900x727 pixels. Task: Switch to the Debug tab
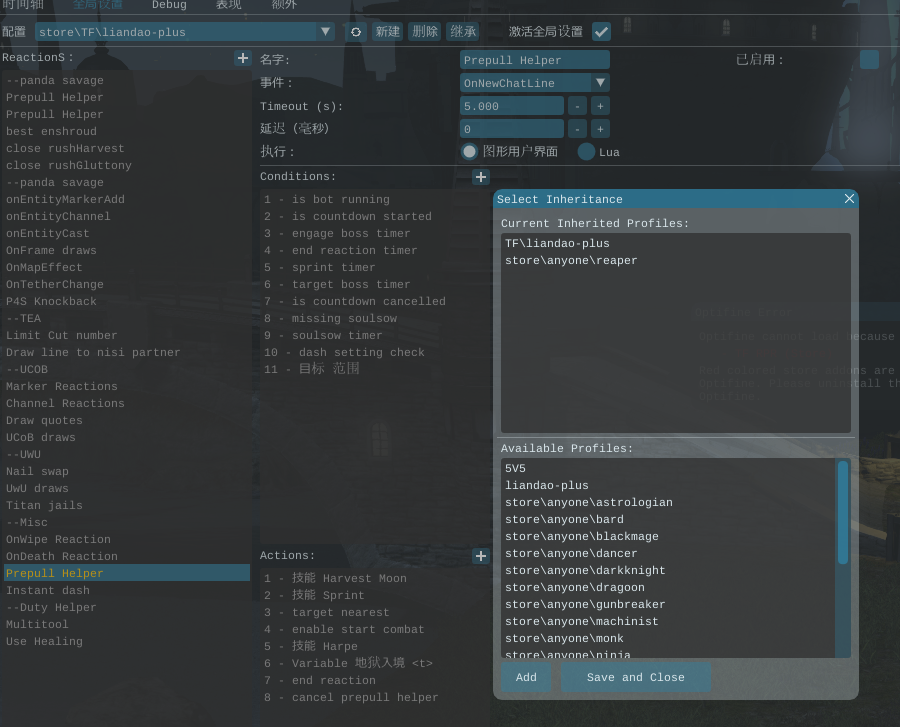tap(169, 5)
